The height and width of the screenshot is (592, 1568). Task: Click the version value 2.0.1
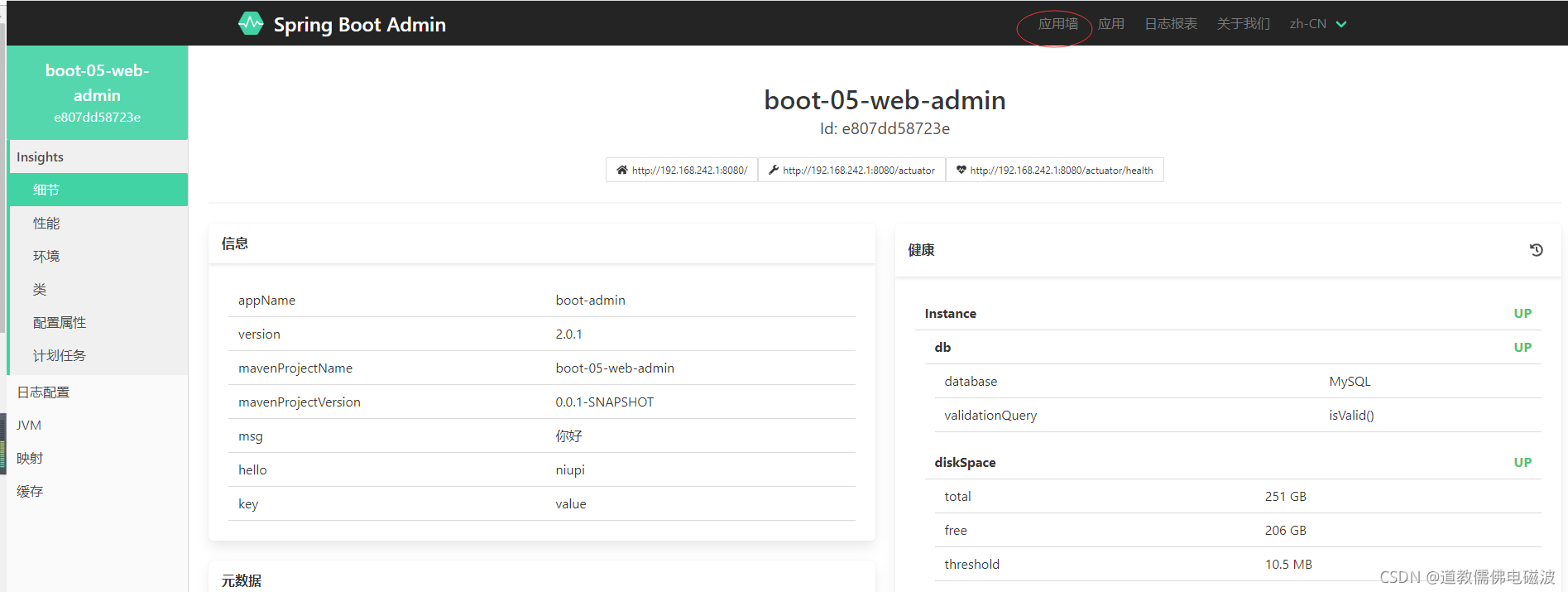pyautogui.click(x=568, y=334)
